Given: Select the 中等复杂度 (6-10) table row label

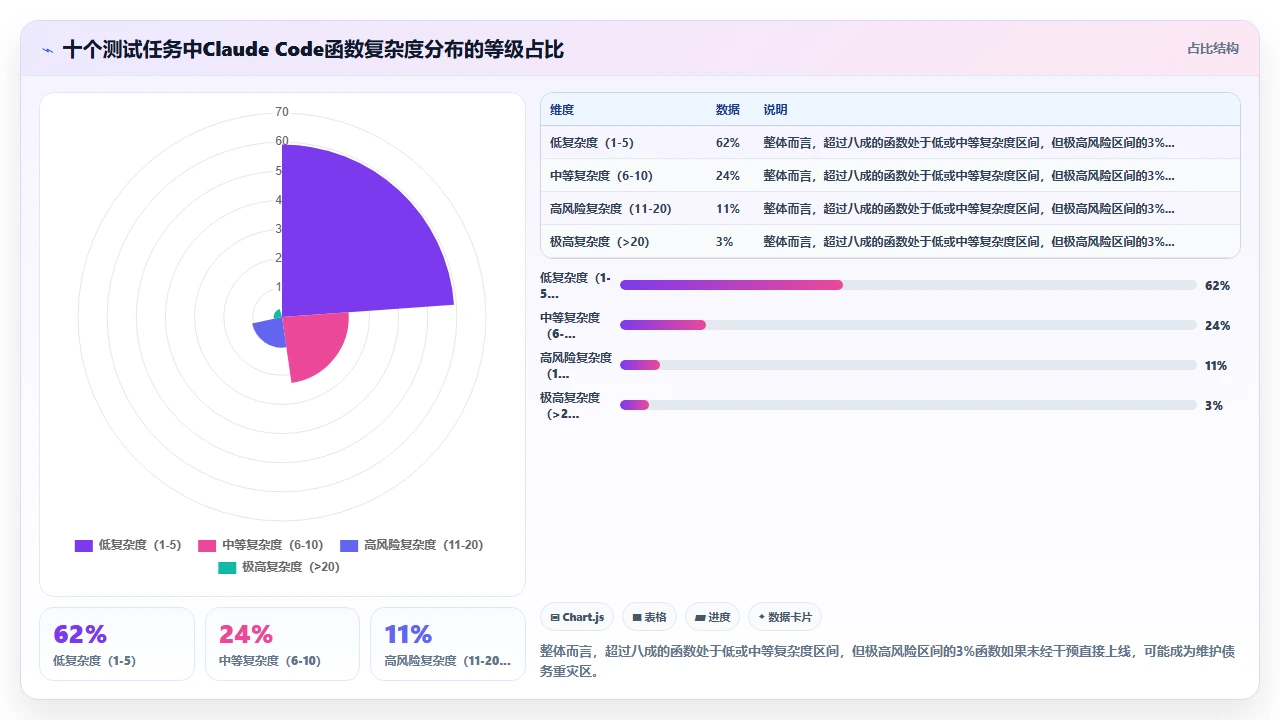Looking at the screenshot, I should (x=601, y=176).
